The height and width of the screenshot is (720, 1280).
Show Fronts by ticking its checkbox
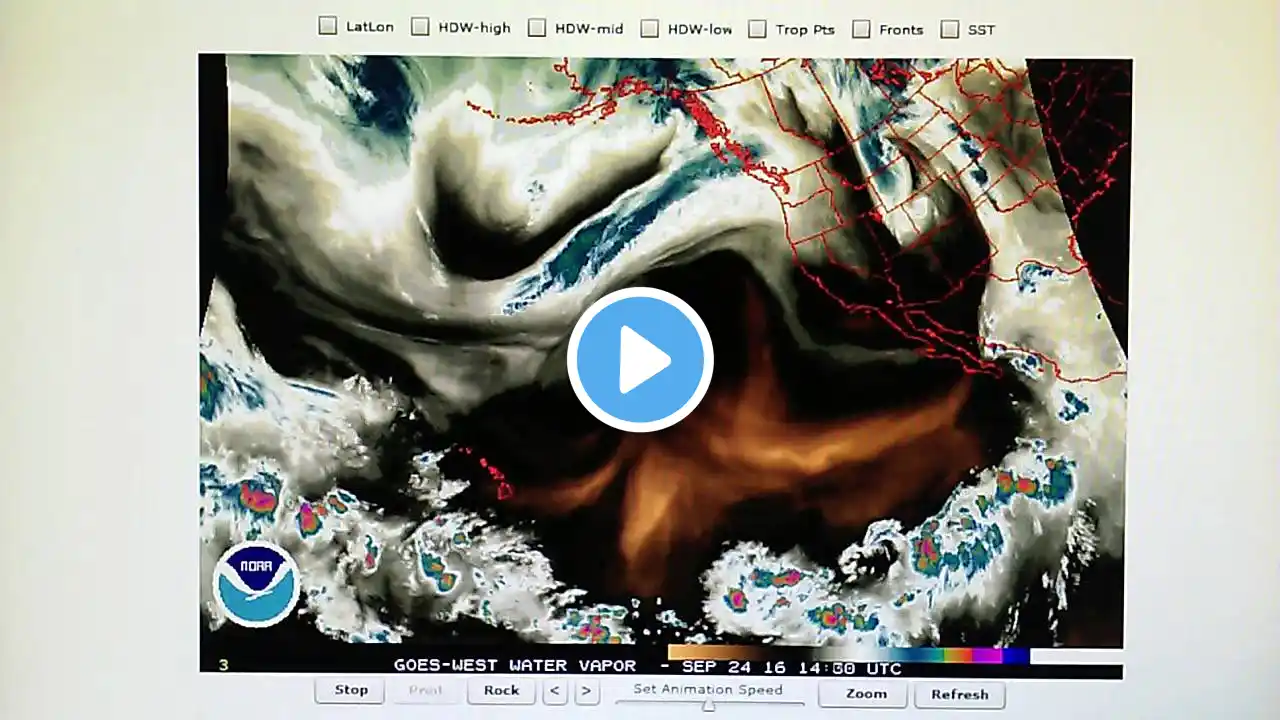click(x=861, y=29)
